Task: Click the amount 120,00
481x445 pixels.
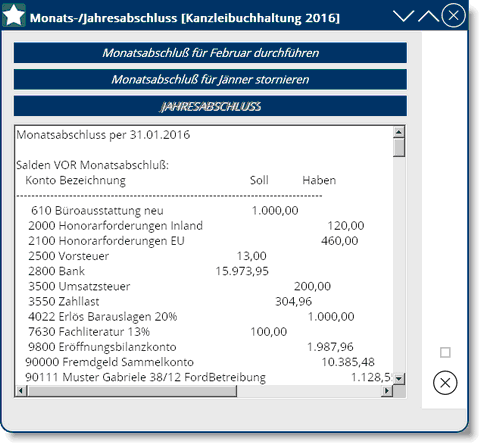Action: [x=346, y=226]
